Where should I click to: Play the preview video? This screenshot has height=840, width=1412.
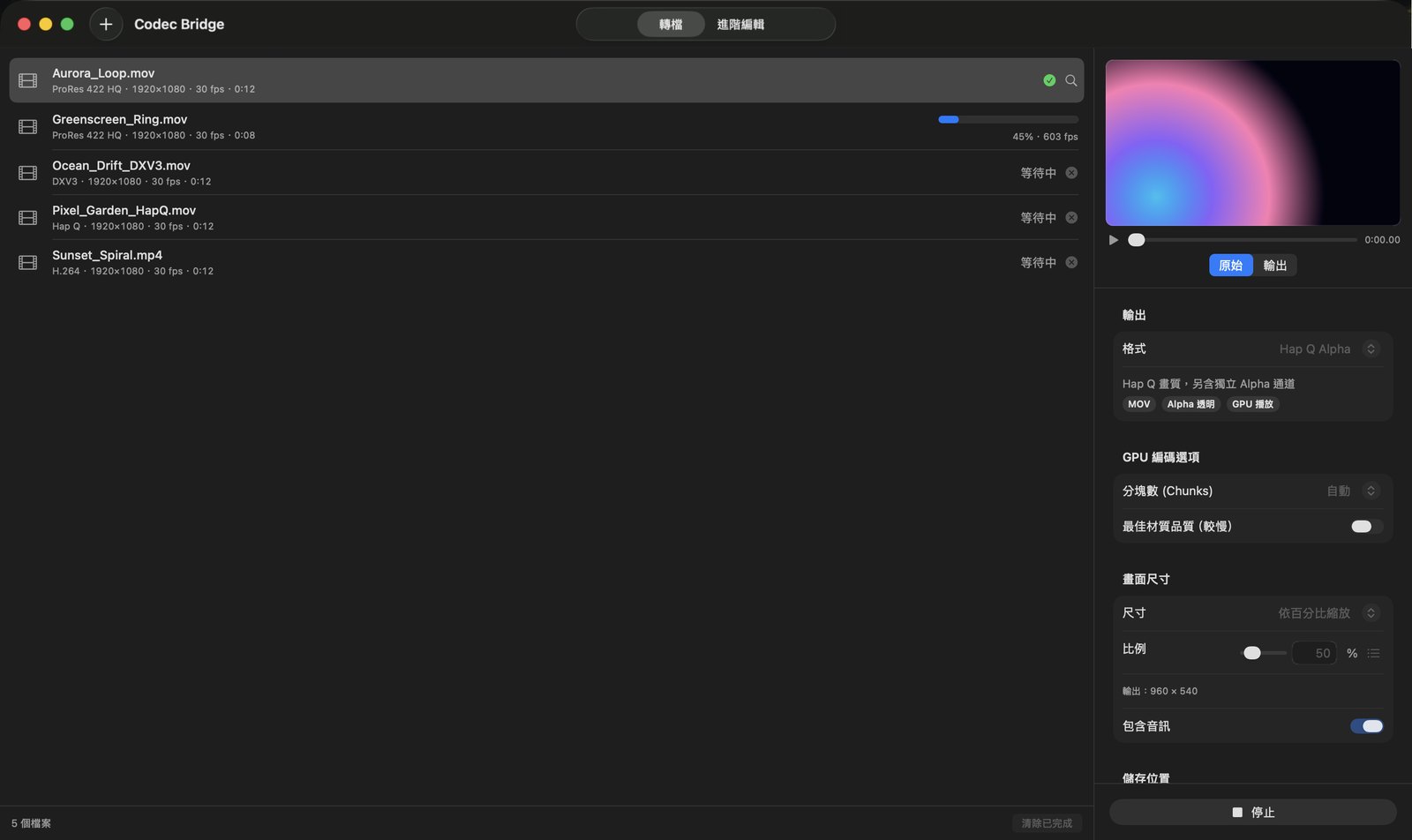(1114, 240)
